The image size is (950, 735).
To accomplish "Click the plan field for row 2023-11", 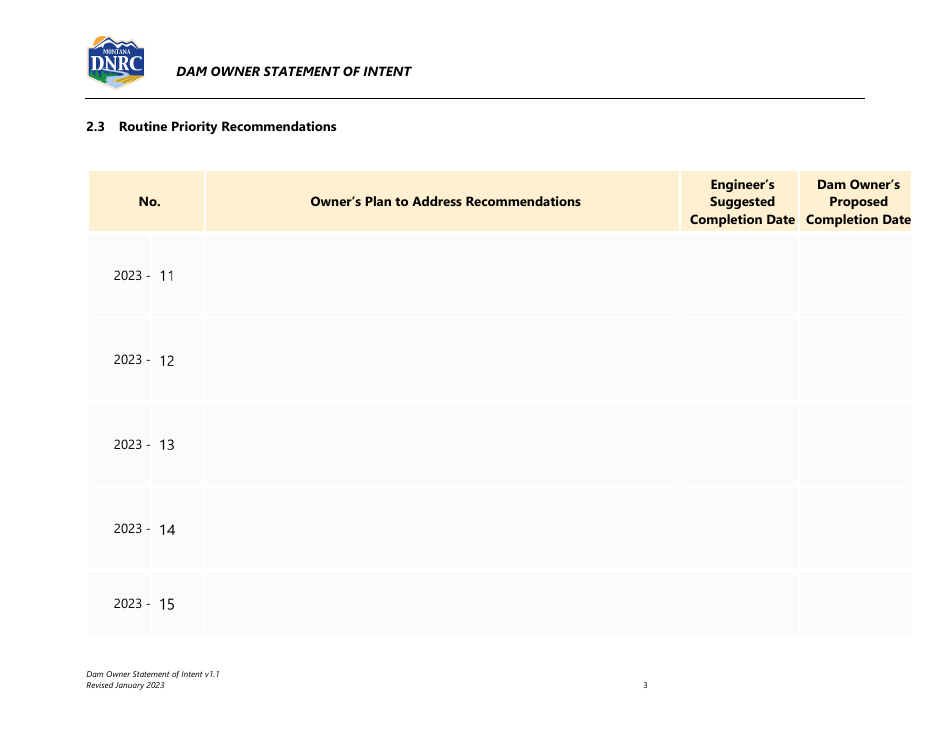I will coord(442,275).
